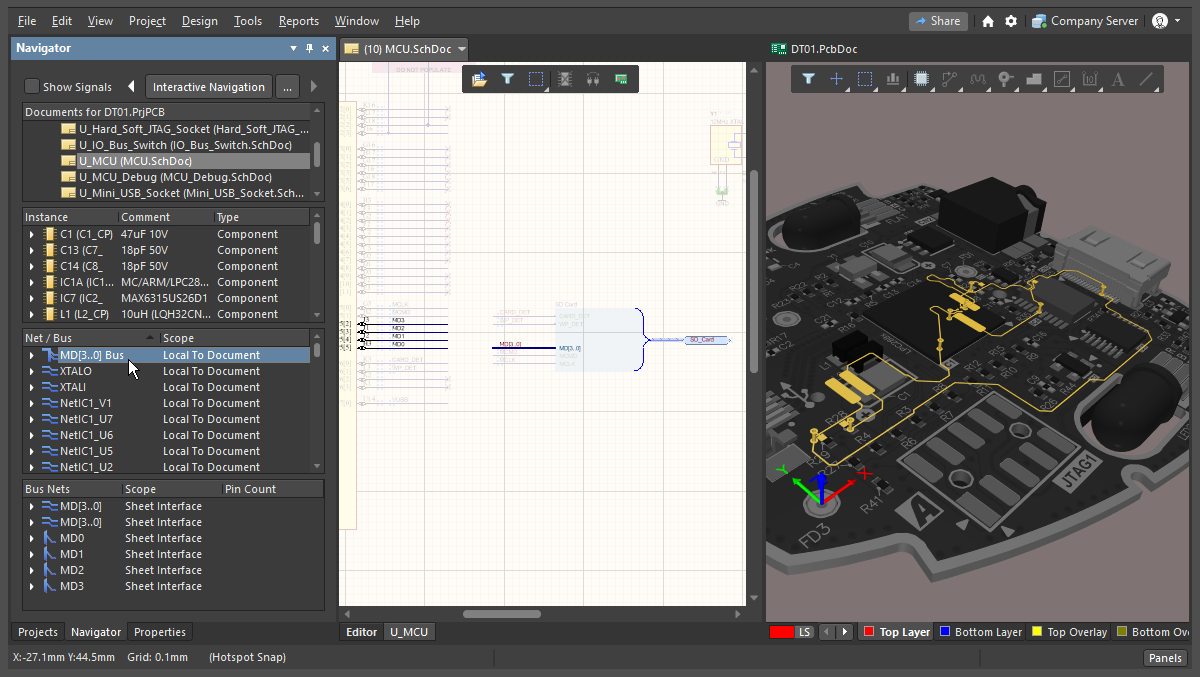The image size is (1200, 677).
Task: Switch to the Properties panel tab
Action: tap(160, 632)
